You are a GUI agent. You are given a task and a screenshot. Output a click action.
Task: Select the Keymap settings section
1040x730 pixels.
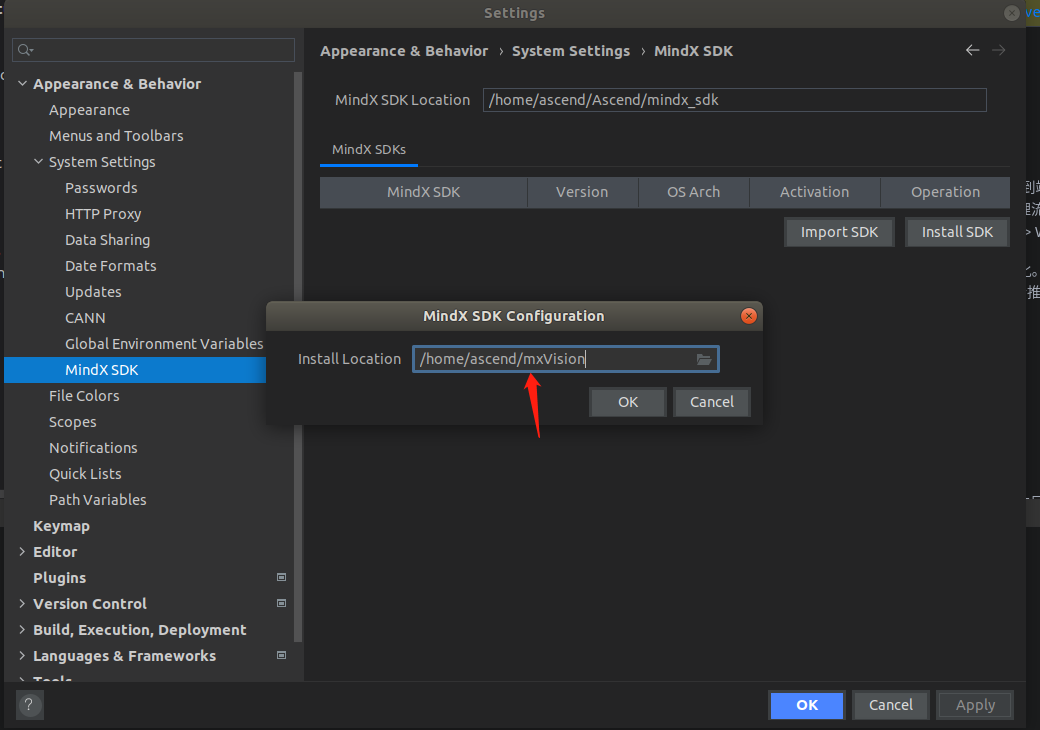tap(61, 526)
